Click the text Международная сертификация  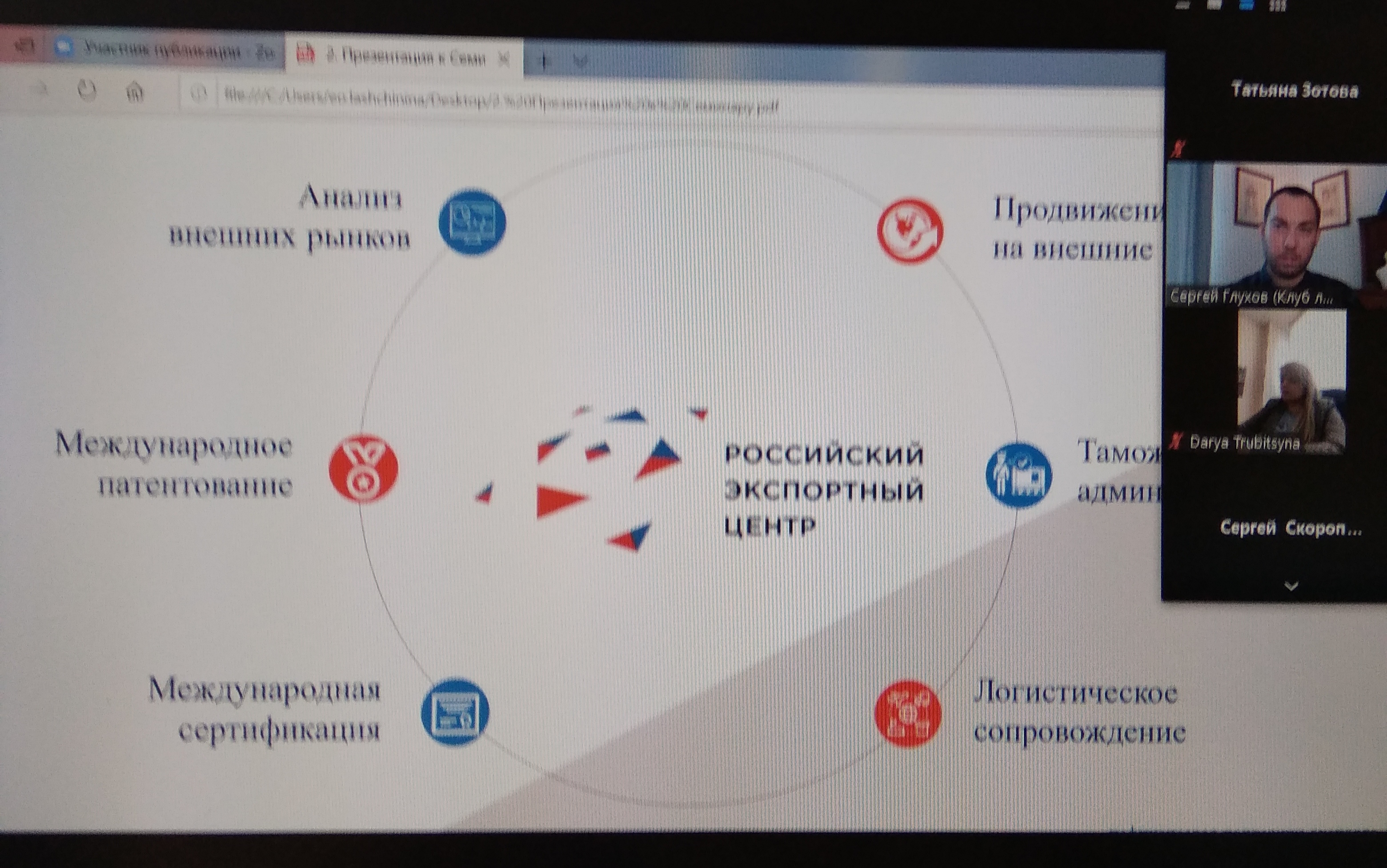(x=265, y=710)
